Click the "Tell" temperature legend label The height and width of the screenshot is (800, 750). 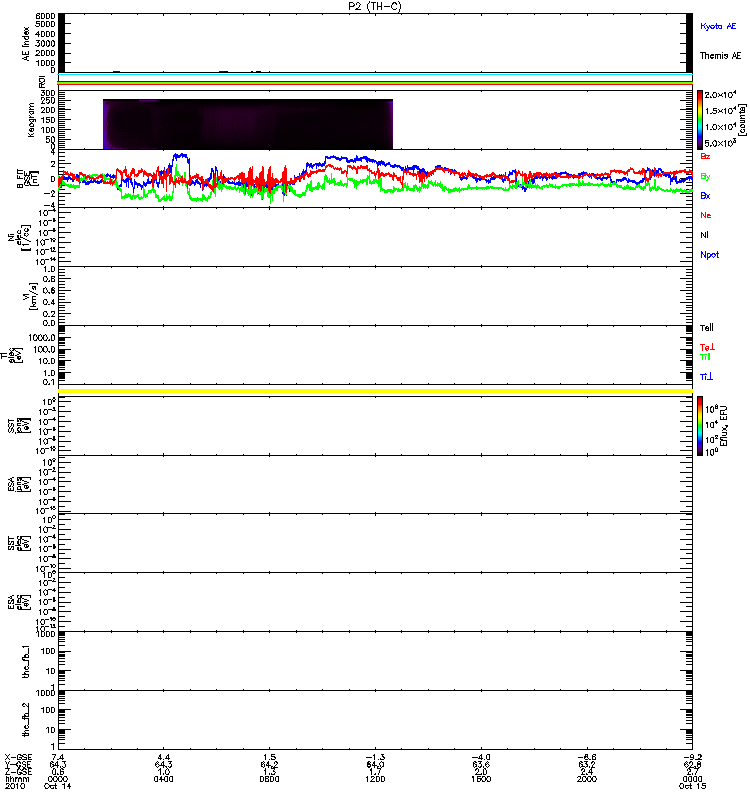(706, 328)
